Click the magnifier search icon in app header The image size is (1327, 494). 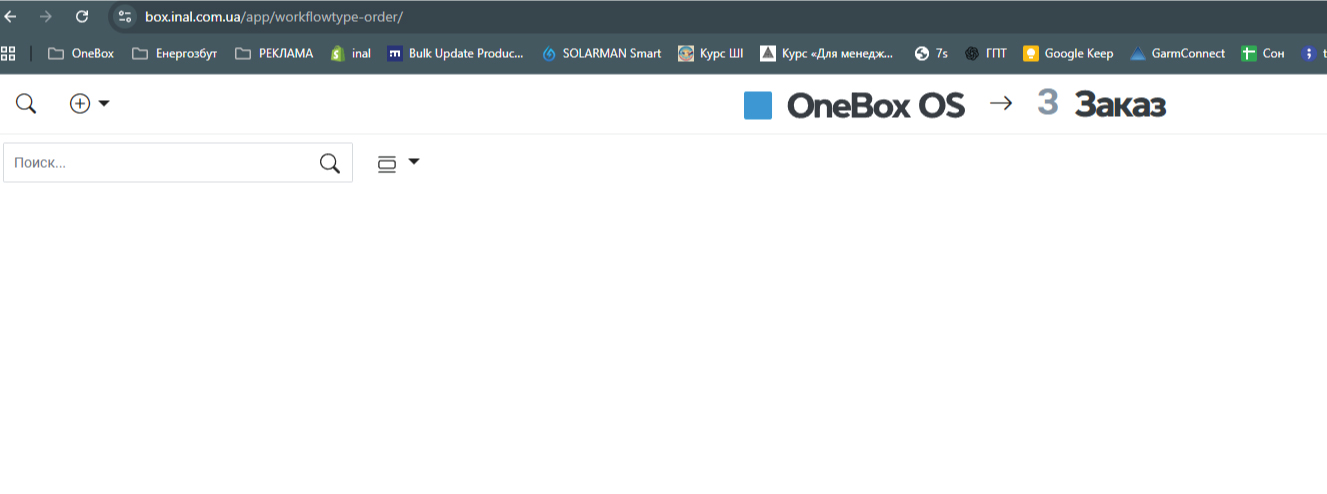26,103
